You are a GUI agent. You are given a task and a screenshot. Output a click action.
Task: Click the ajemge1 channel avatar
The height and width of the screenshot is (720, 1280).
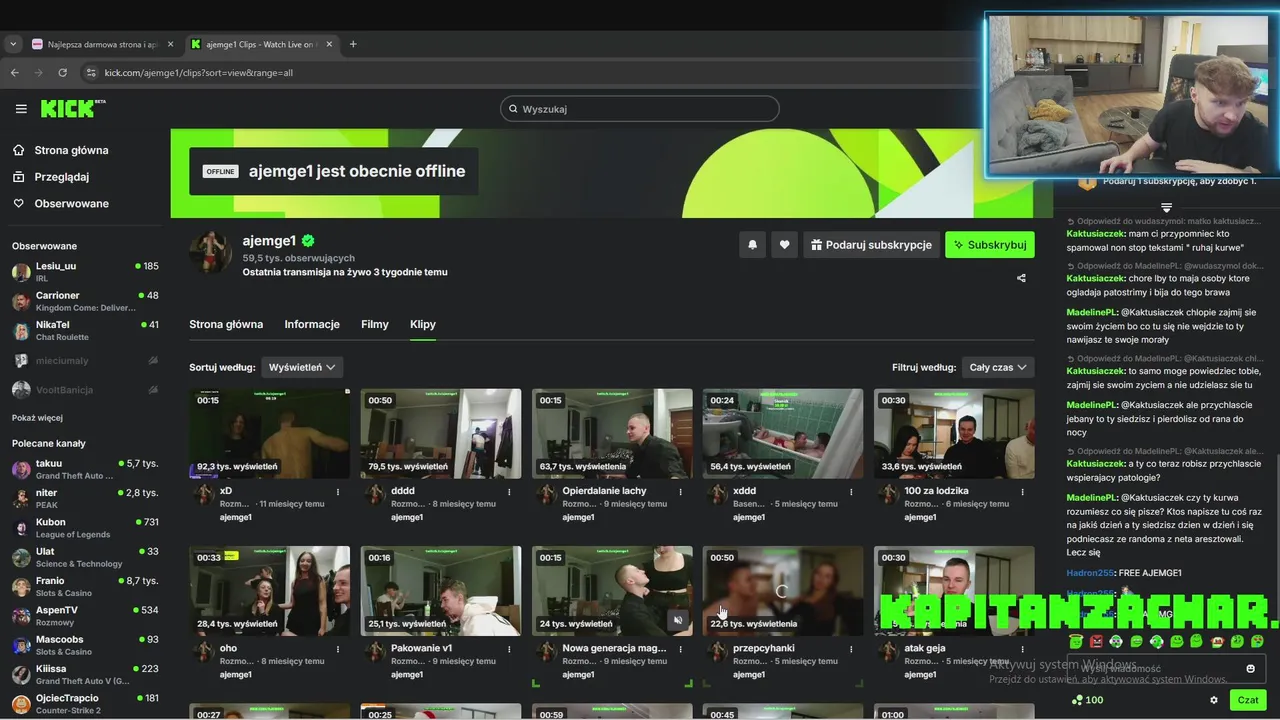[x=211, y=252]
